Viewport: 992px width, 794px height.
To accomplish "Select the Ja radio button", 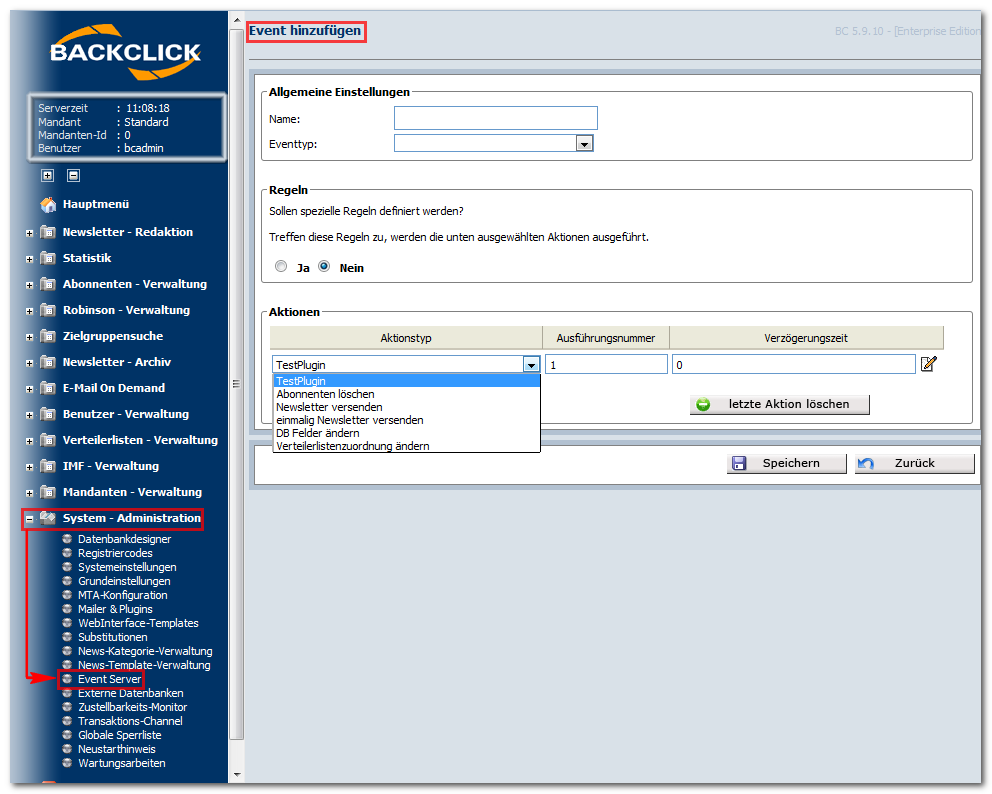I will click(281, 266).
